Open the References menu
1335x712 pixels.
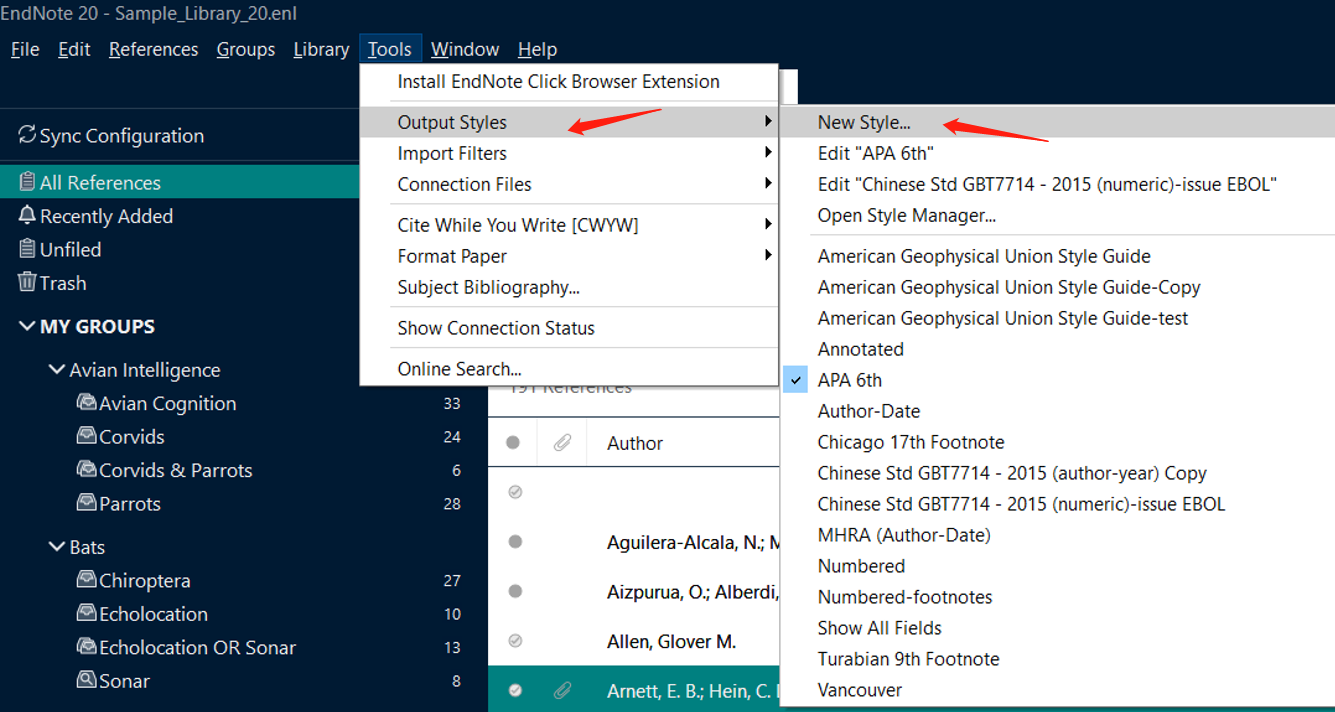[153, 49]
